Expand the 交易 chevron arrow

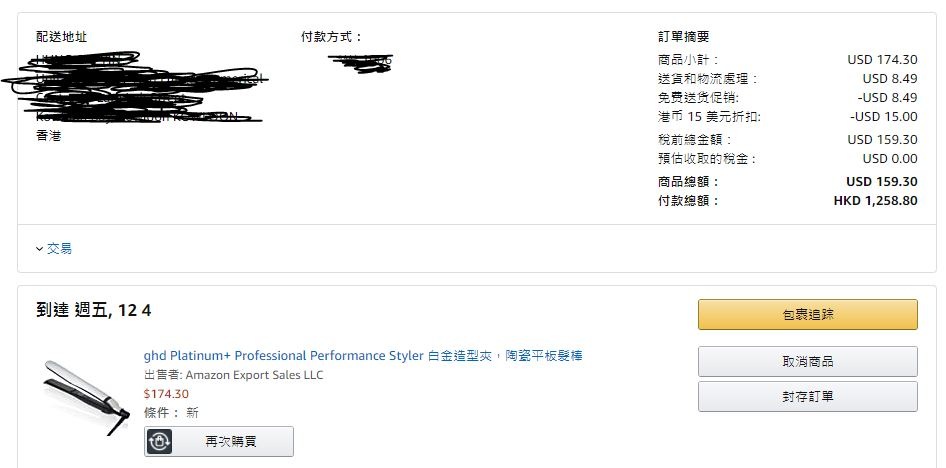(x=39, y=248)
